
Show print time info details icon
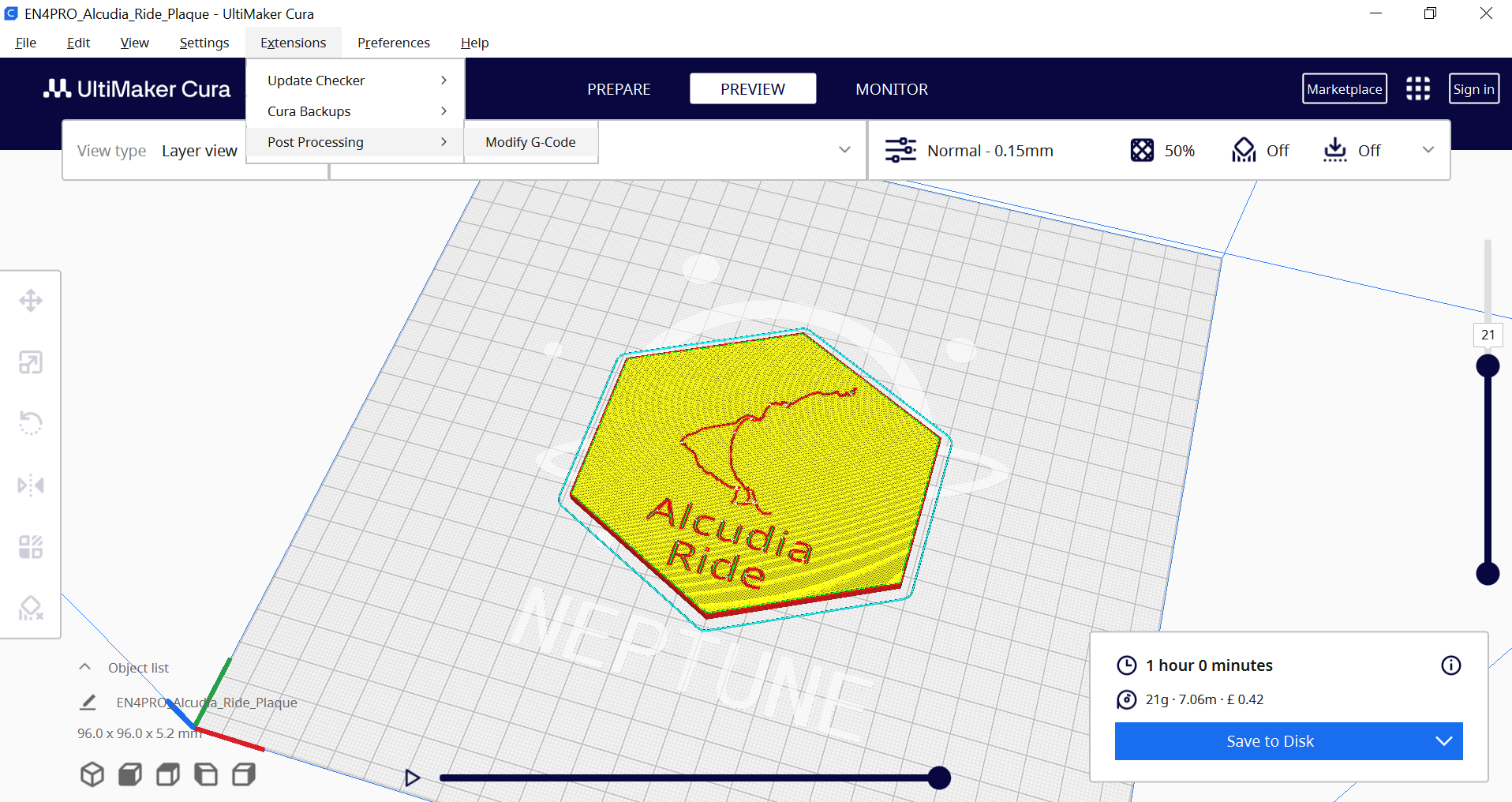1450,665
